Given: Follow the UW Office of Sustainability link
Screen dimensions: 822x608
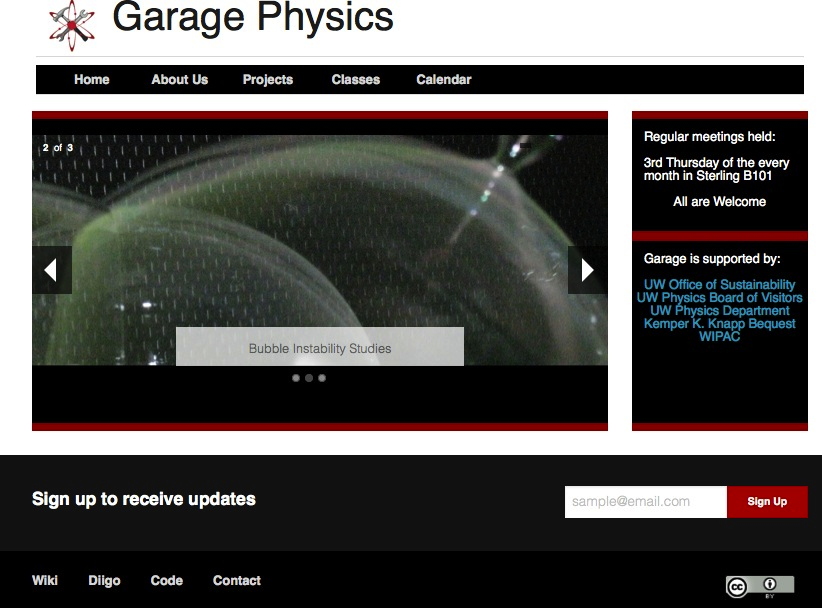Looking at the screenshot, I should pos(719,285).
